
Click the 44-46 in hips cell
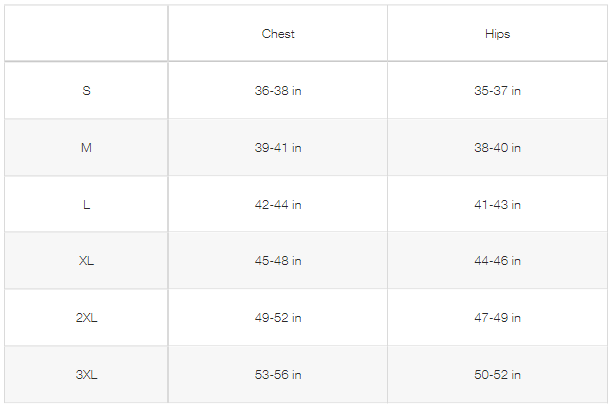coord(497,261)
